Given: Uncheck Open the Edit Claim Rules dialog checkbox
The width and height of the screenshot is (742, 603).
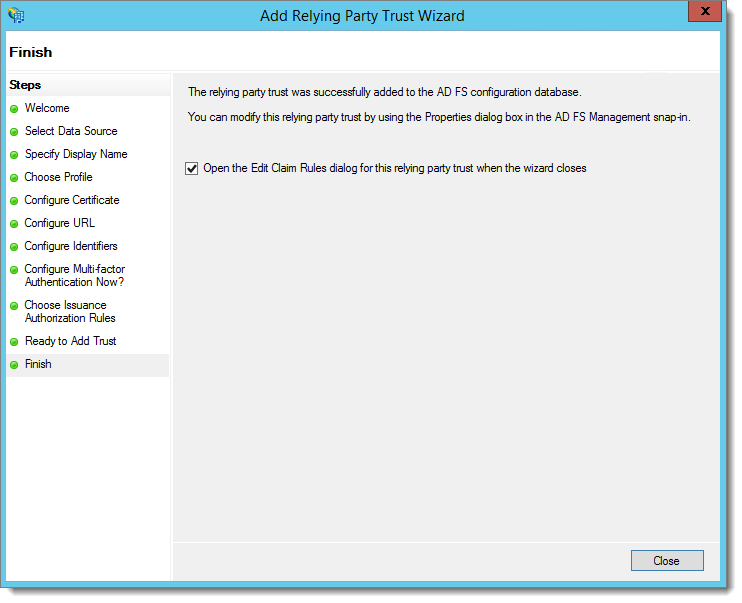Looking at the screenshot, I should (x=192, y=168).
